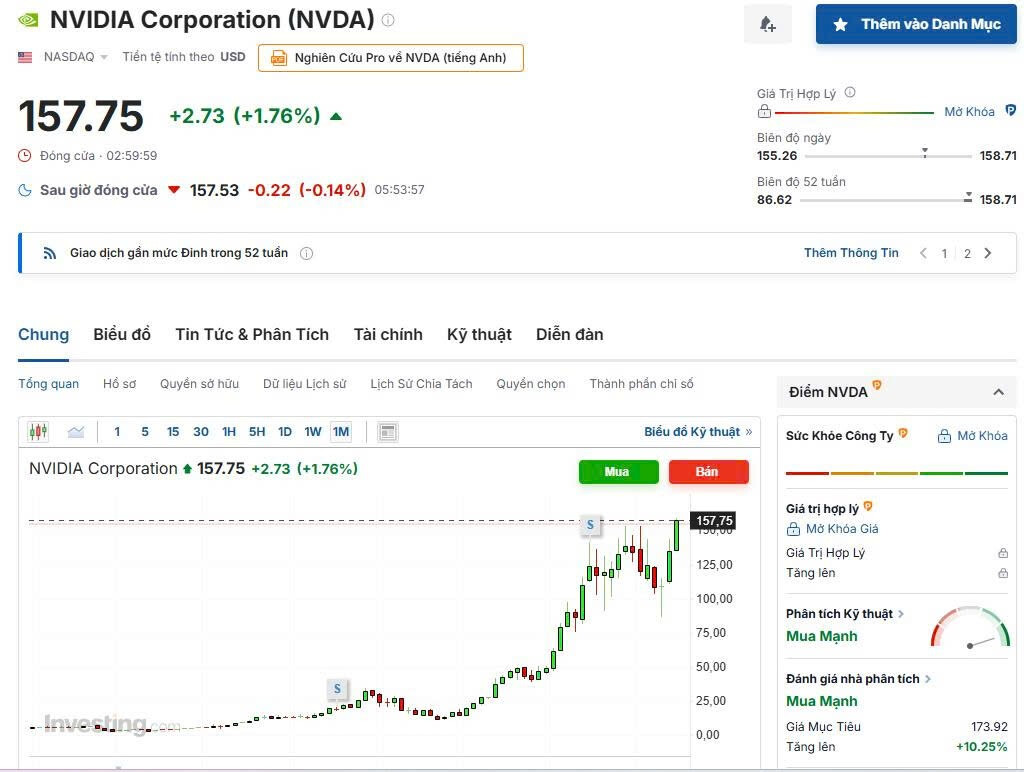Open NASDAQ exchange dropdown
Image resolution: width=1024 pixels, height=772 pixels.
(x=76, y=57)
